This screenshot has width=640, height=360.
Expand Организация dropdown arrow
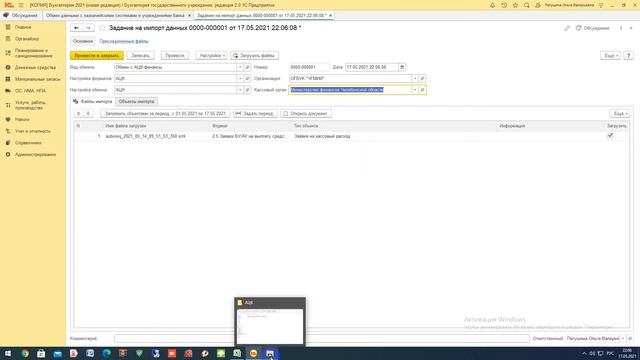click(415, 78)
